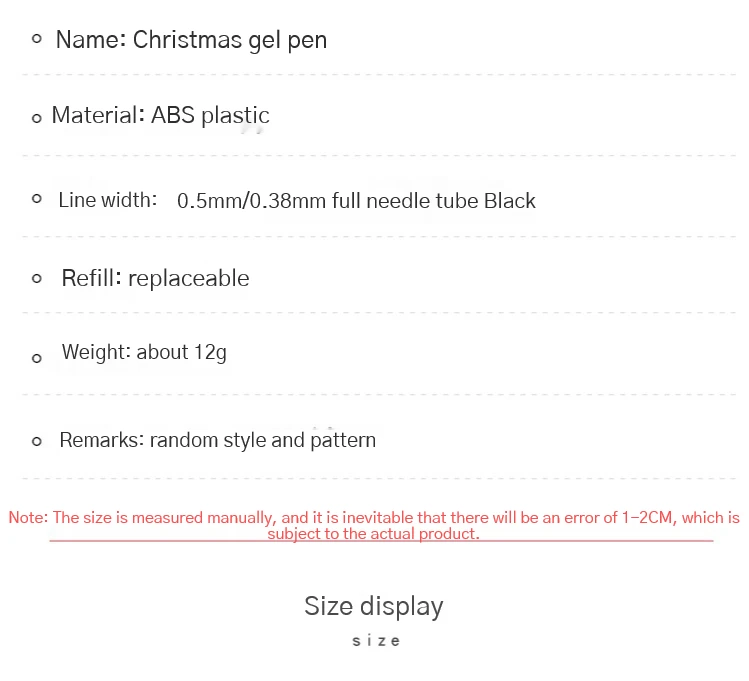
Task: Select the "Material: ABS plastic" text
Action: tap(160, 116)
